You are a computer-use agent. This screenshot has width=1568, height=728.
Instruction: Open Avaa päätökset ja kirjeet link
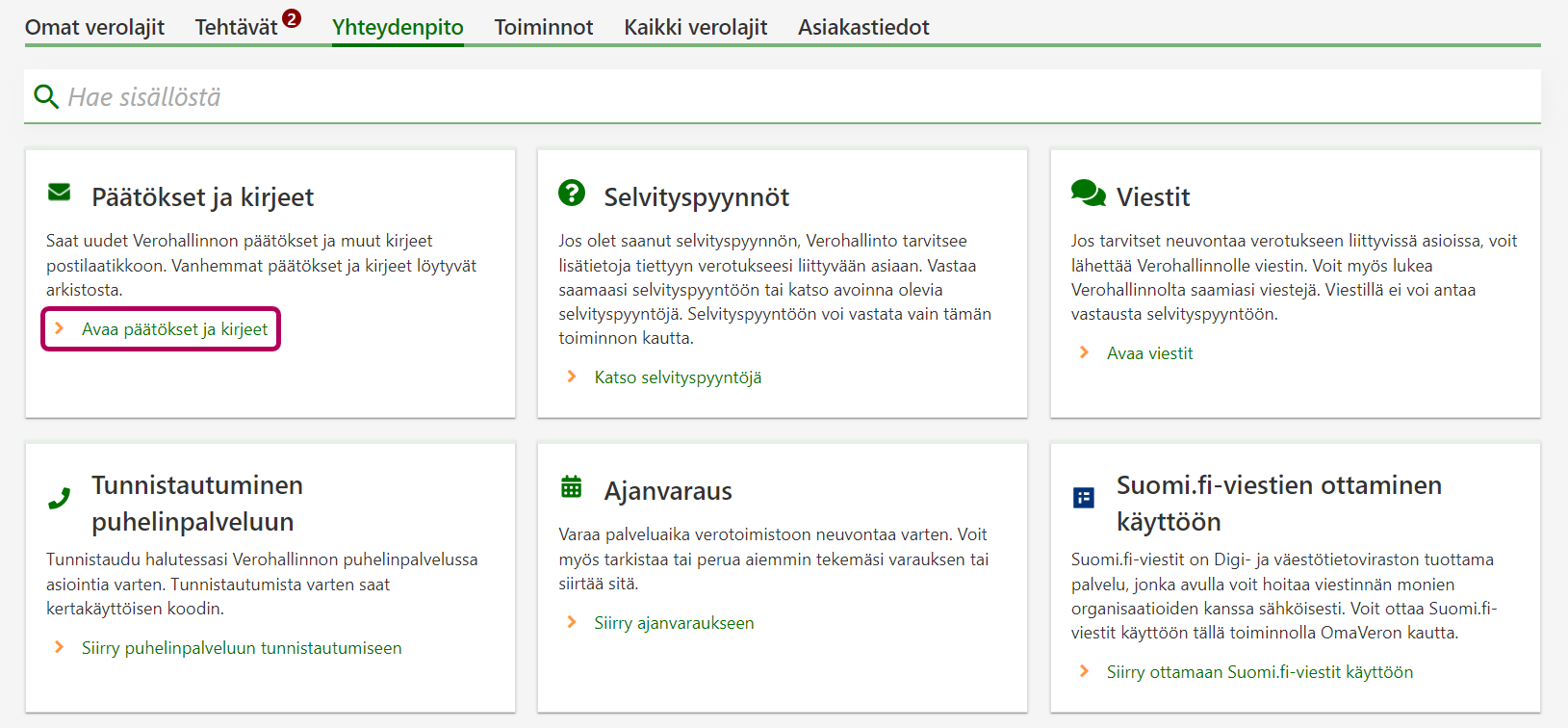(174, 329)
